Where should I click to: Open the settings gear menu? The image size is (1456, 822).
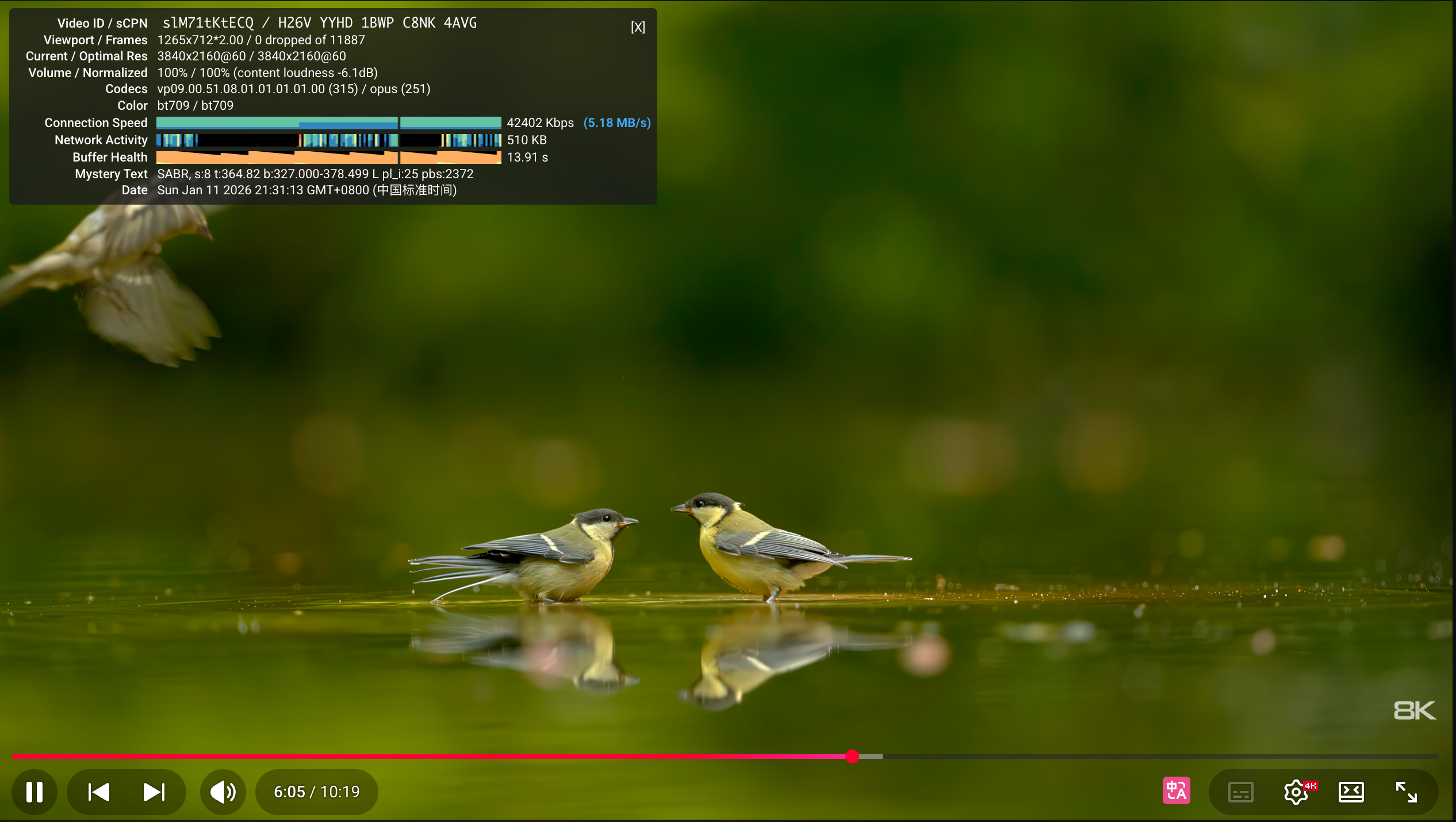tap(1296, 793)
